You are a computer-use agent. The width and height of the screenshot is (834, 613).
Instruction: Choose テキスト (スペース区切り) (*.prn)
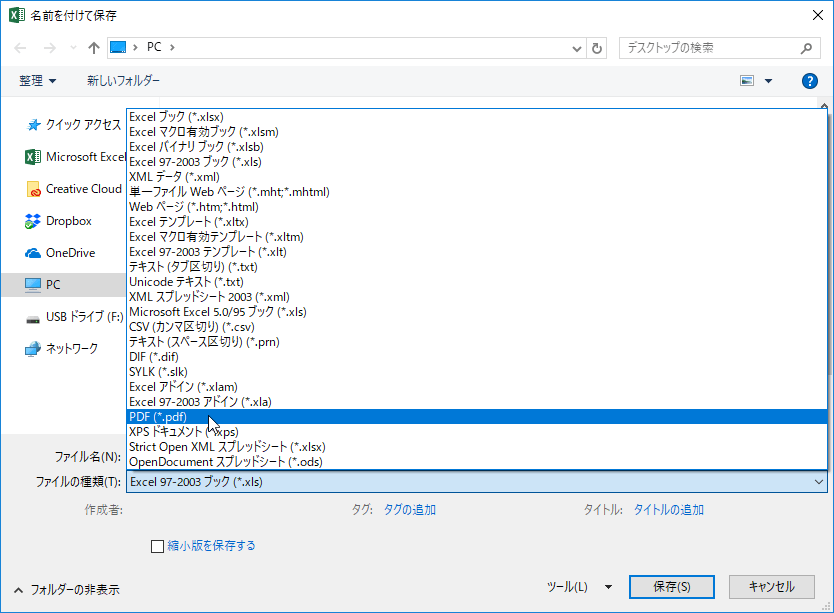pyautogui.click(x=477, y=342)
